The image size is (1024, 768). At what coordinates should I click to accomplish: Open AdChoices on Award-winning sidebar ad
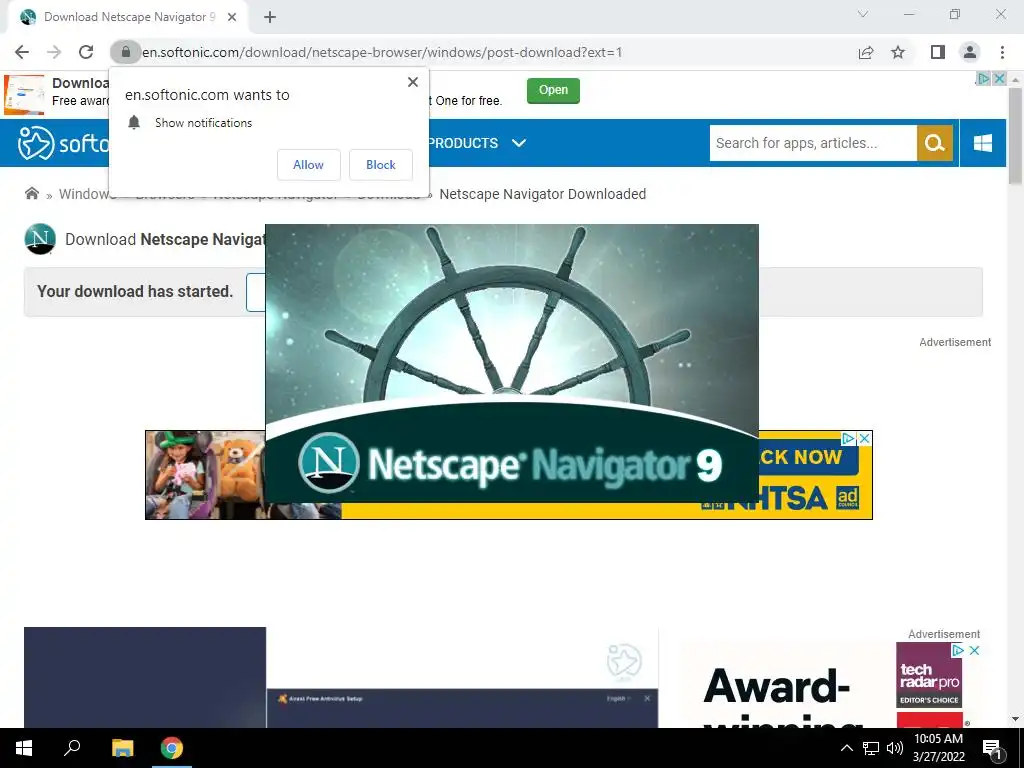(x=958, y=650)
